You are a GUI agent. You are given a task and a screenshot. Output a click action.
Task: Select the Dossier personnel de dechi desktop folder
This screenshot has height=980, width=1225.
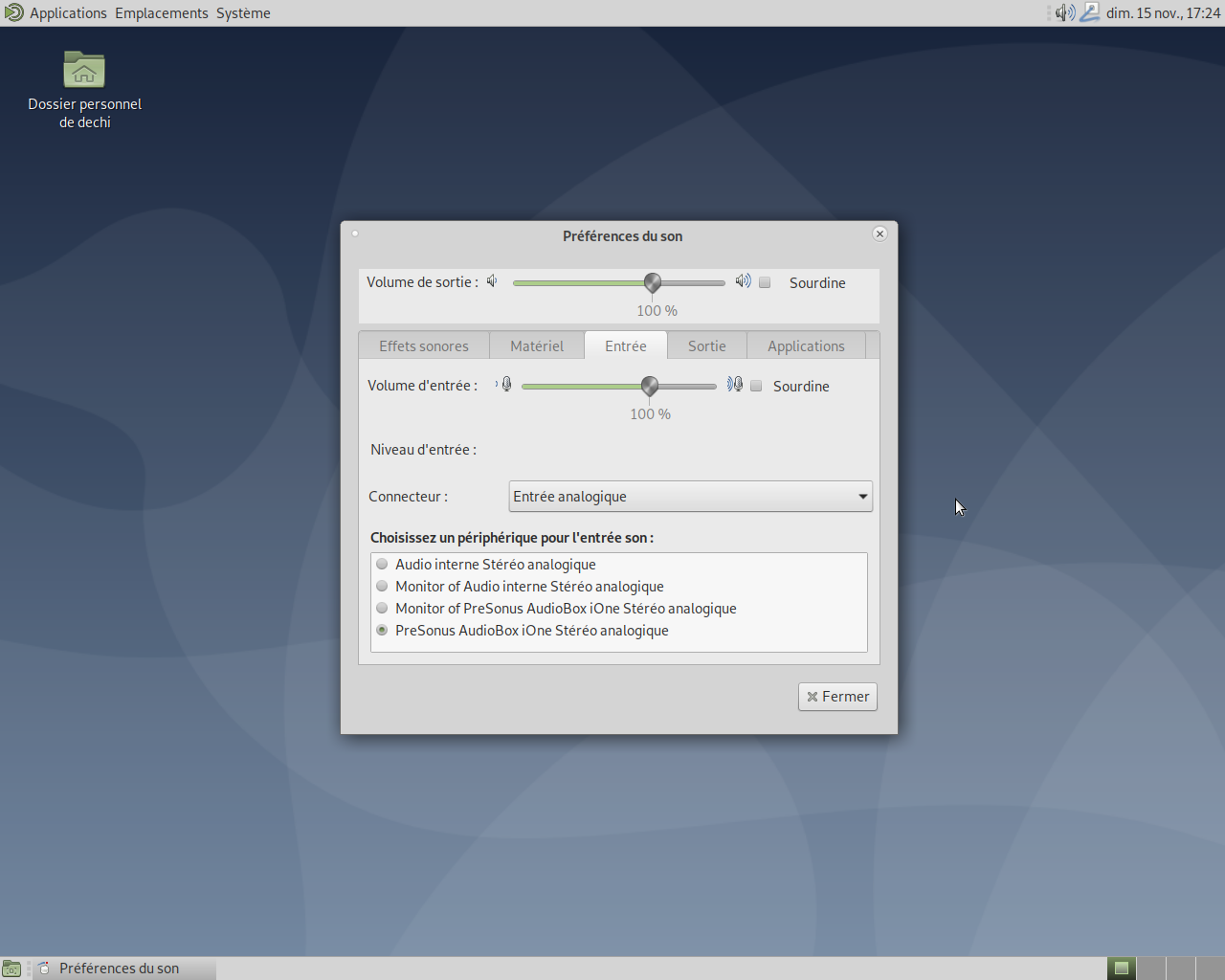click(x=84, y=90)
